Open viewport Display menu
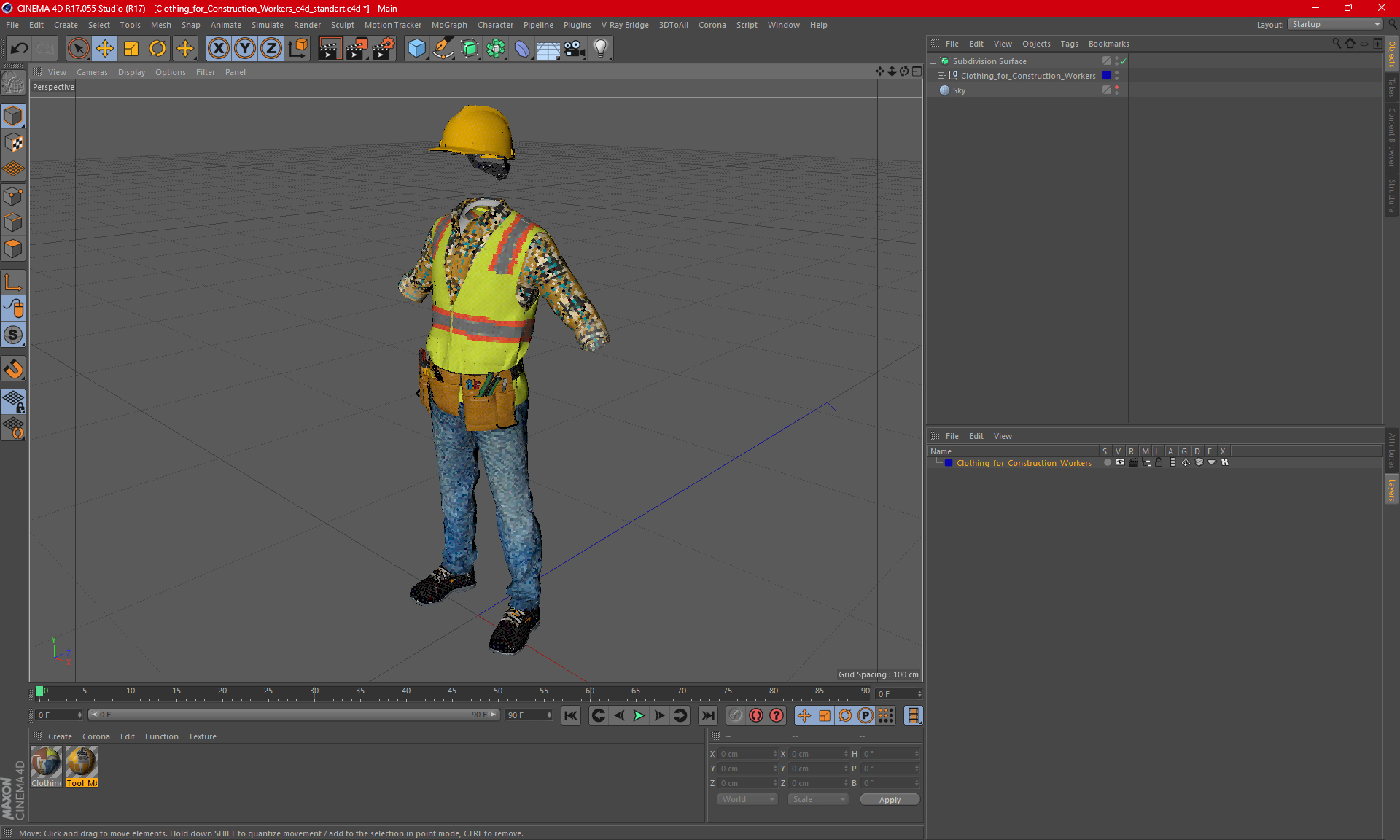The width and height of the screenshot is (1400, 840). pos(131,72)
